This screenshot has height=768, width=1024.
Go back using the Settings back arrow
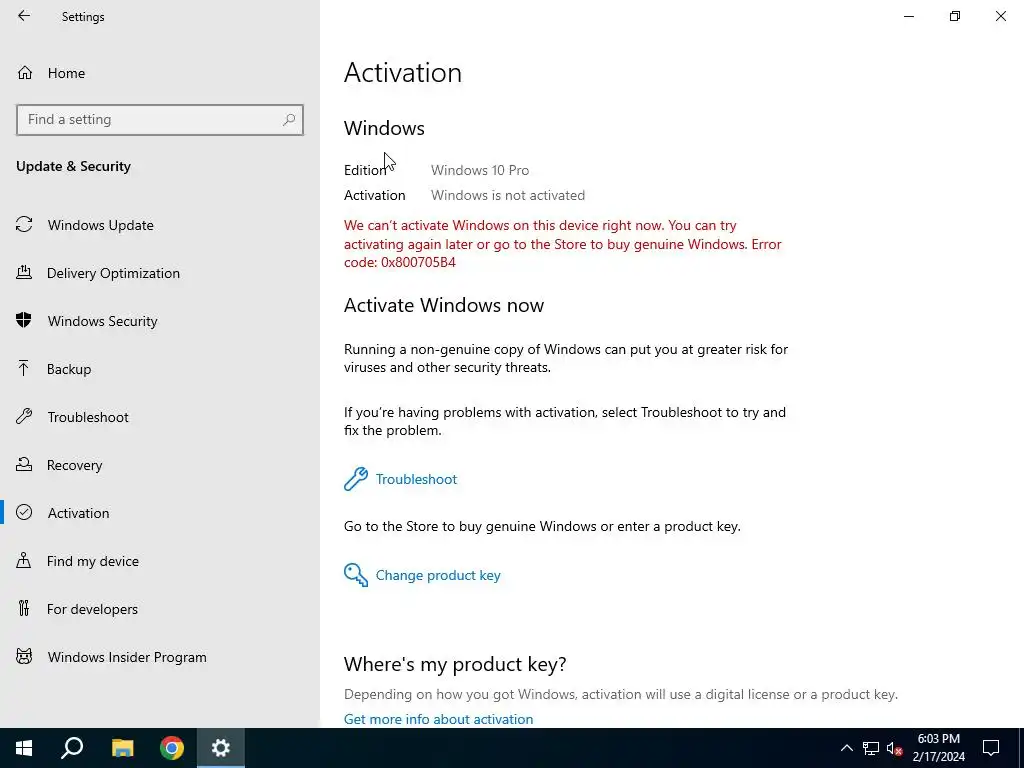point(24,16)
